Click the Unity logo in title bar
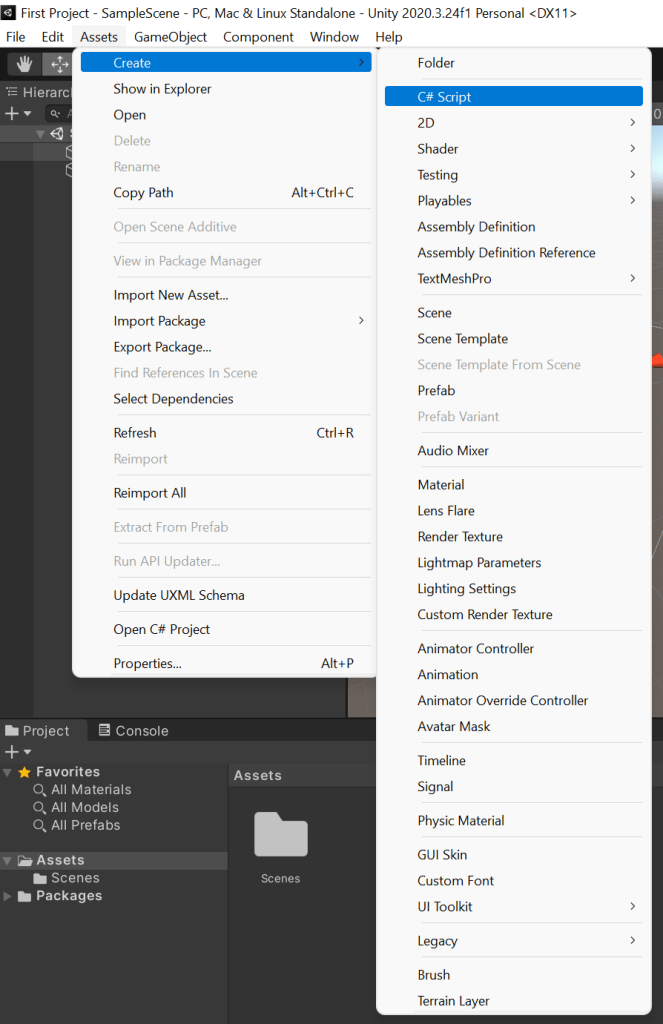 pyautogui.click(x=8, y=12)
